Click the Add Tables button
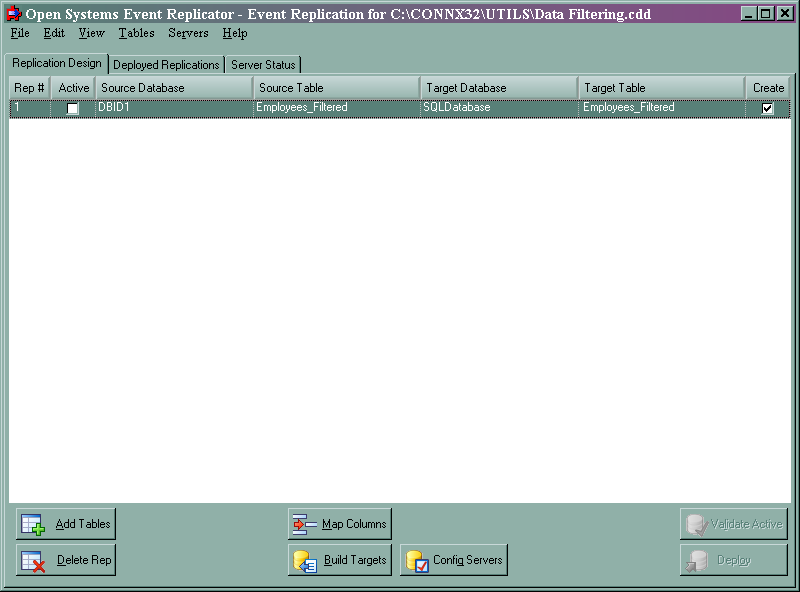Image resolution: width=800 pixels, height=592 pixels. pos(66,523)
